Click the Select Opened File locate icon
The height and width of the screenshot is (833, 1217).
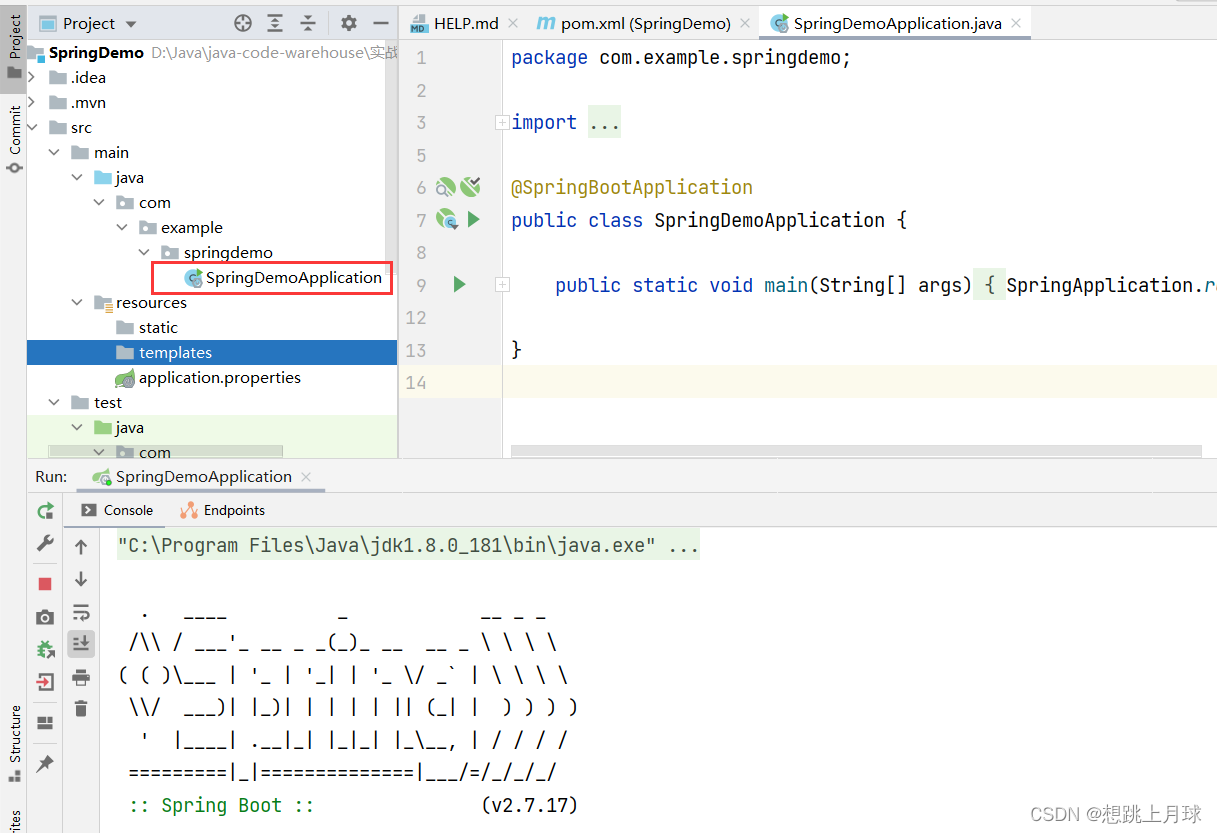243,23
